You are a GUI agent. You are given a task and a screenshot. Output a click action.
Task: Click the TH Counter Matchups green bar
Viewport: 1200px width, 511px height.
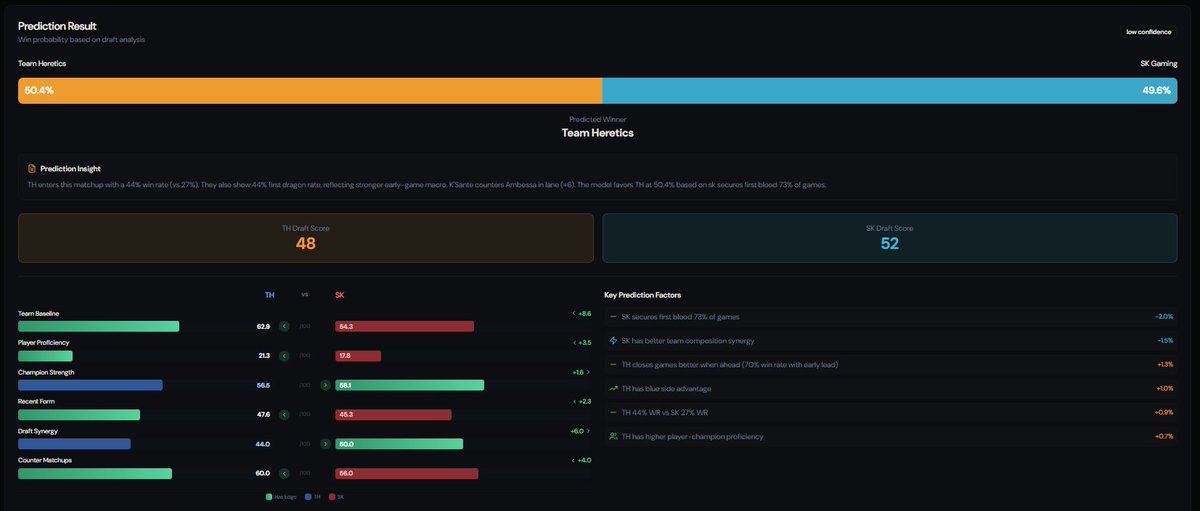click(95, 474)
